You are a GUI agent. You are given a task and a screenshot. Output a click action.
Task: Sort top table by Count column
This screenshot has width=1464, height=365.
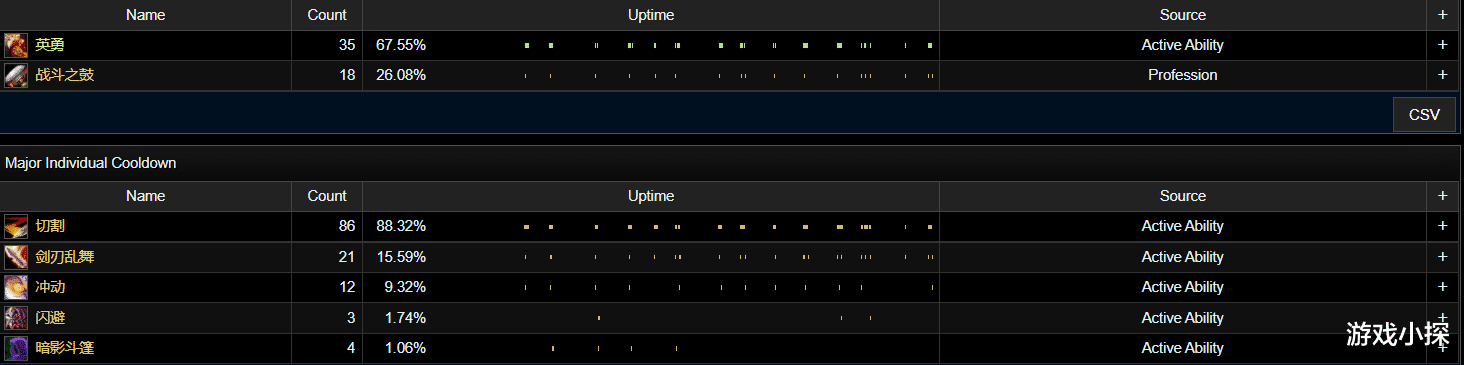327,15
